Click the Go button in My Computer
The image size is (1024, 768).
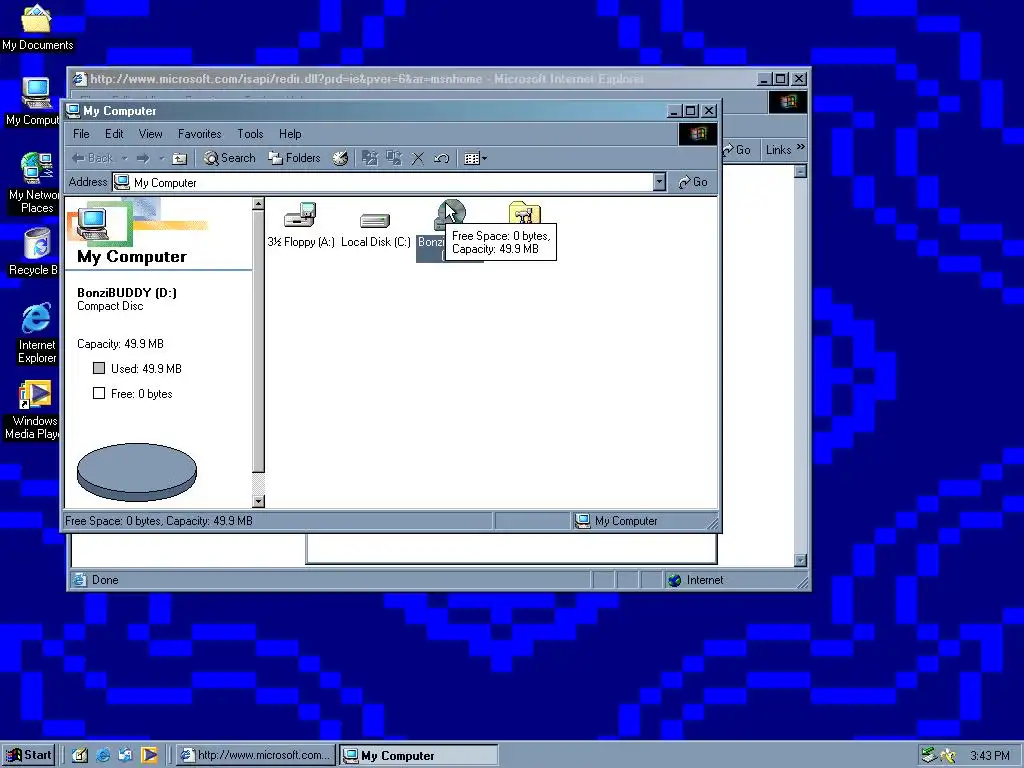(x=693, y=182)
